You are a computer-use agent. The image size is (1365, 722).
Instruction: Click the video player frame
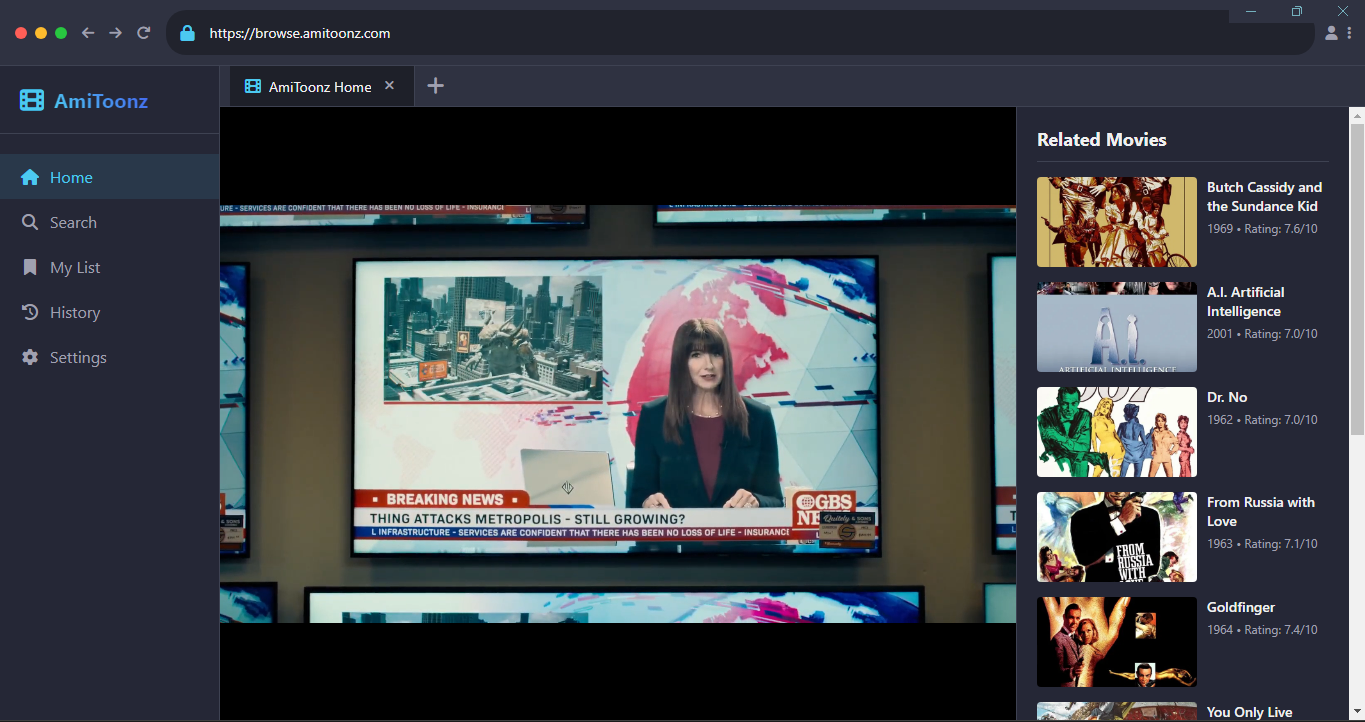[618, 413]
